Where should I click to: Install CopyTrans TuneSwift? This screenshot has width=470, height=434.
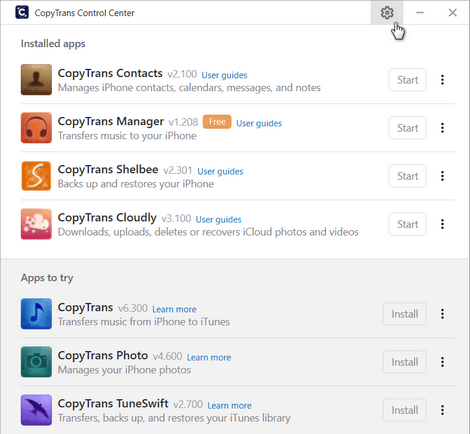(405, 410)
